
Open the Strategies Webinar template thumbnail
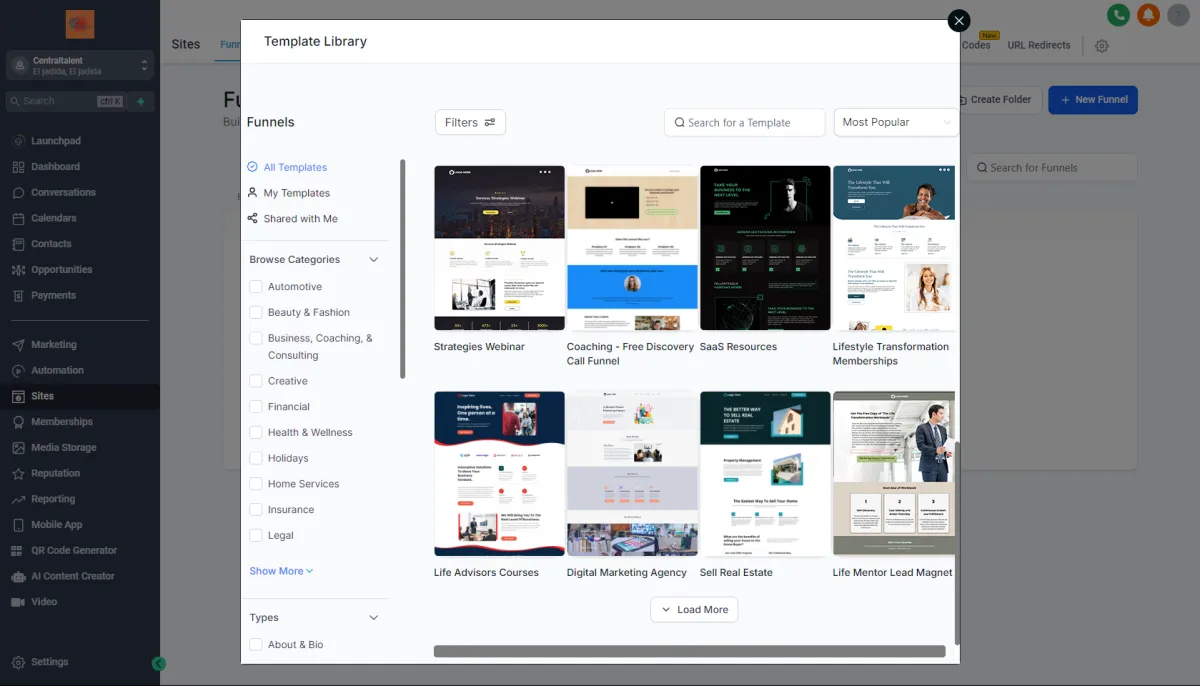(x=499, y=248)
